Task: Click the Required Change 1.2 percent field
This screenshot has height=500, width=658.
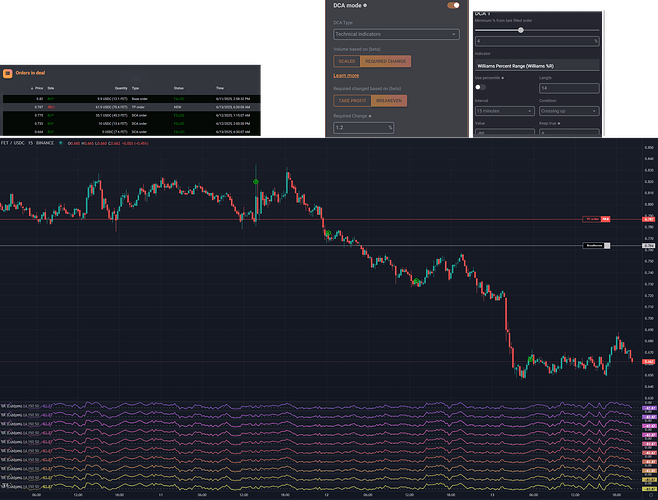Action: (x=363, y=128)
